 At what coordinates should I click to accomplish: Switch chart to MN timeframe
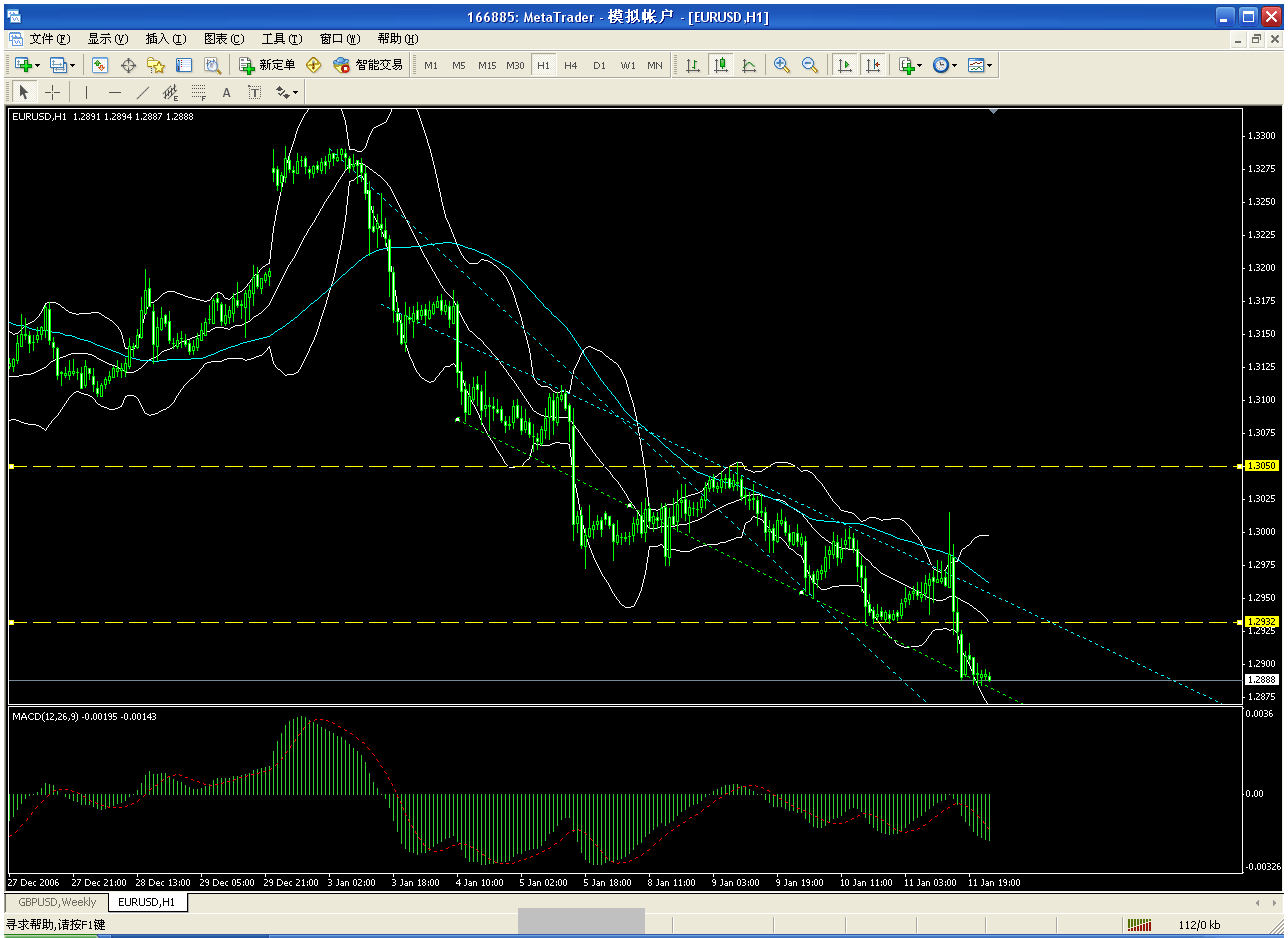[655, 65]
